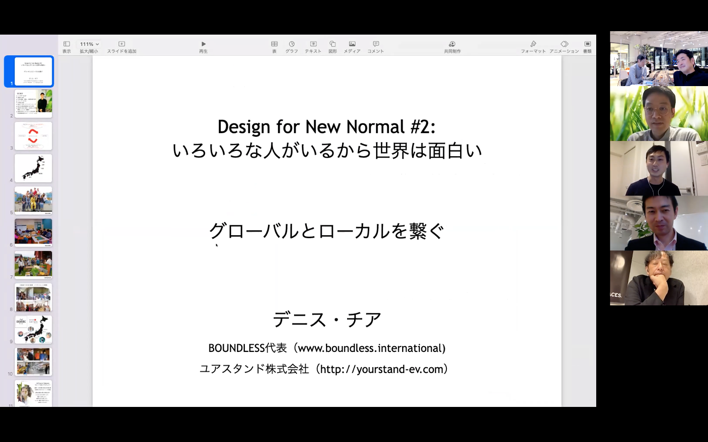Click the グローバルとローカルを繋ぐ text
The height and width of the screenshot is (442, 708).
[326, 231]
